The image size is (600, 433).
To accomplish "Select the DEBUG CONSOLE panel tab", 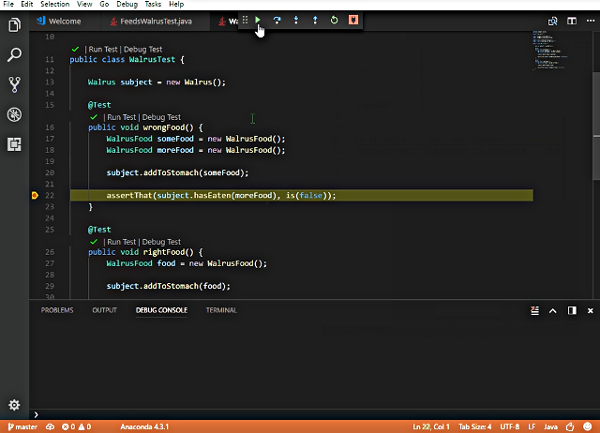I will (x=161, y=310).
